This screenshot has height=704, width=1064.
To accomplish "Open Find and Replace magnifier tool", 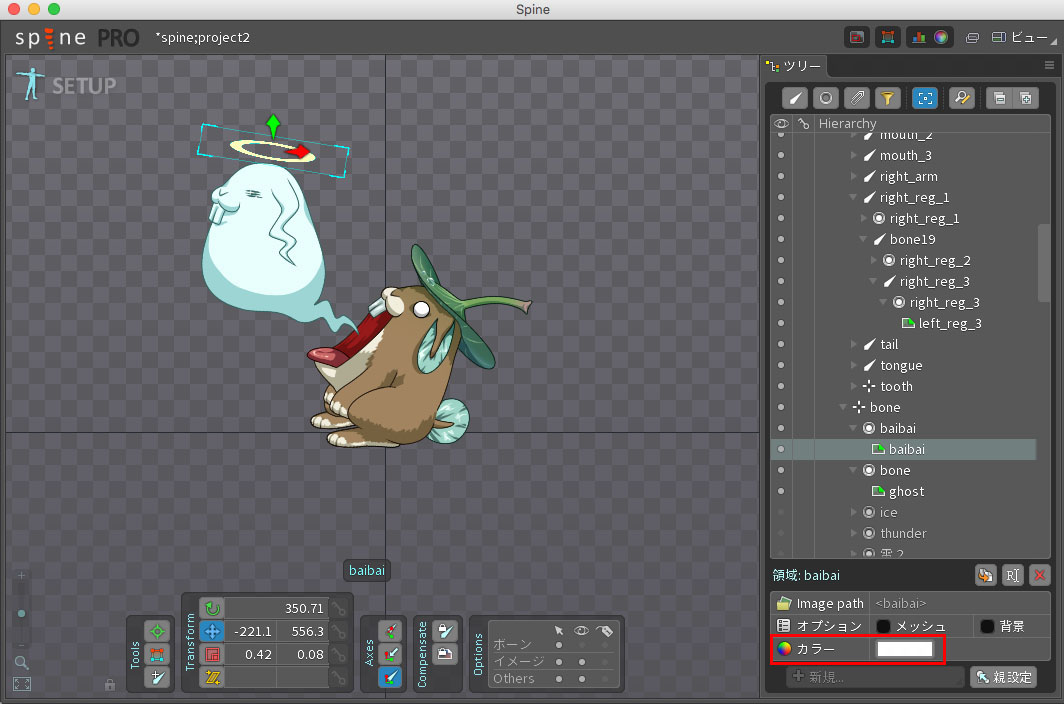I will tap(962, 98).
